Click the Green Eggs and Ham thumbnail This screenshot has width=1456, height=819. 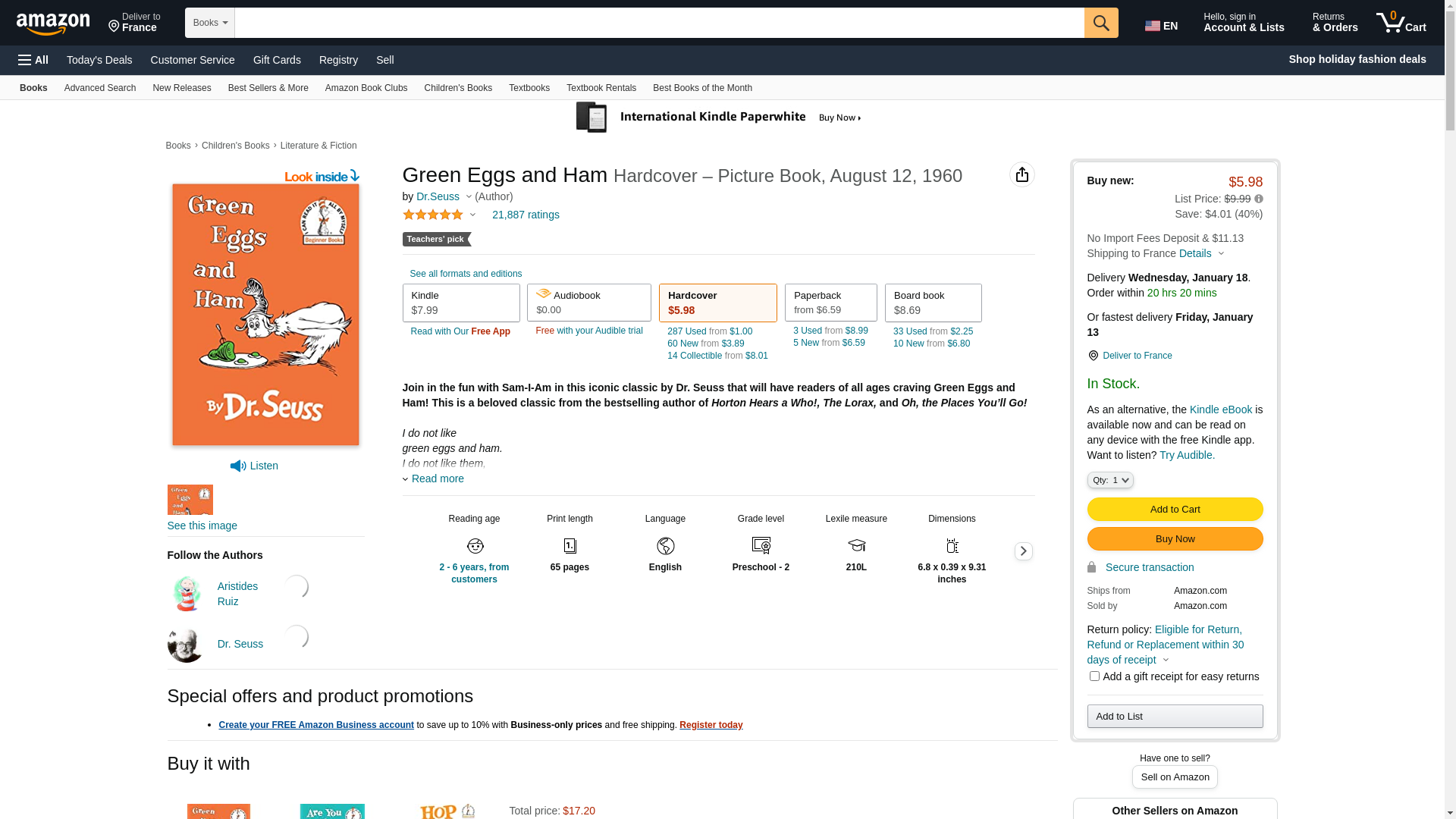pyautogui.click(x=190, y=500)
